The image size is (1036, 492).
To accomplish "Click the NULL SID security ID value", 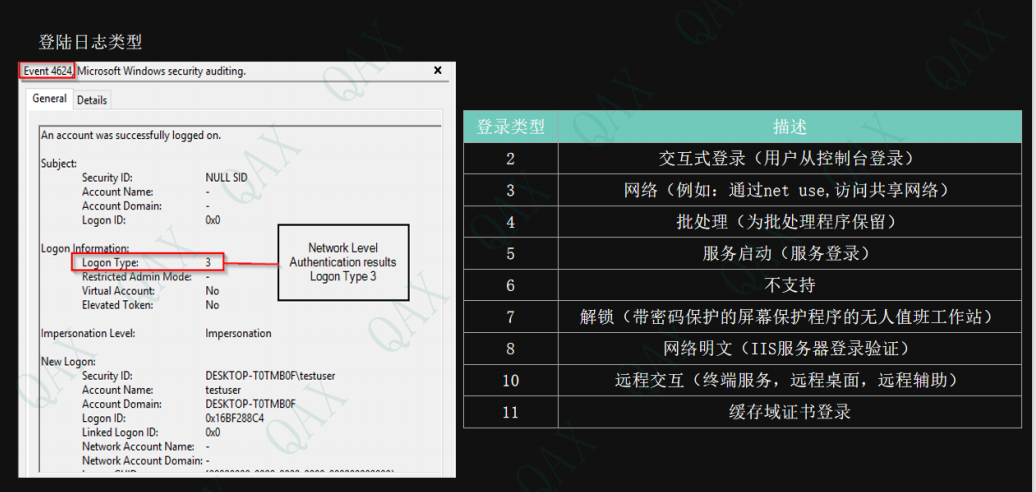I will coord(228,177).
